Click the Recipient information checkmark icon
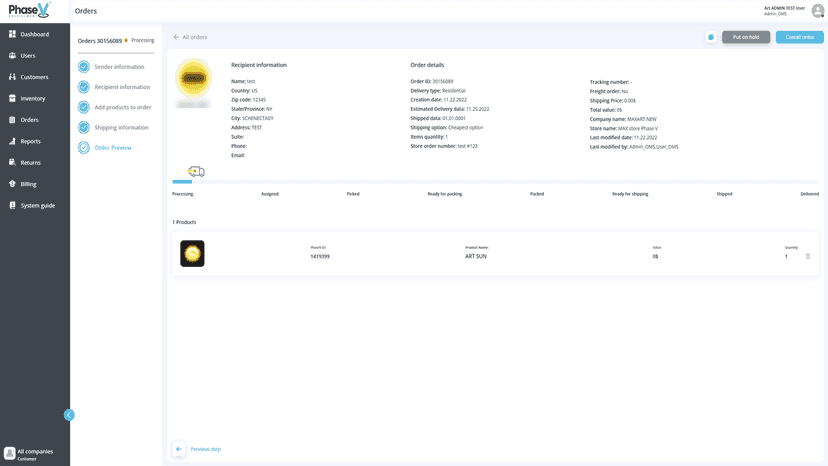 click(x=83, y=87)
